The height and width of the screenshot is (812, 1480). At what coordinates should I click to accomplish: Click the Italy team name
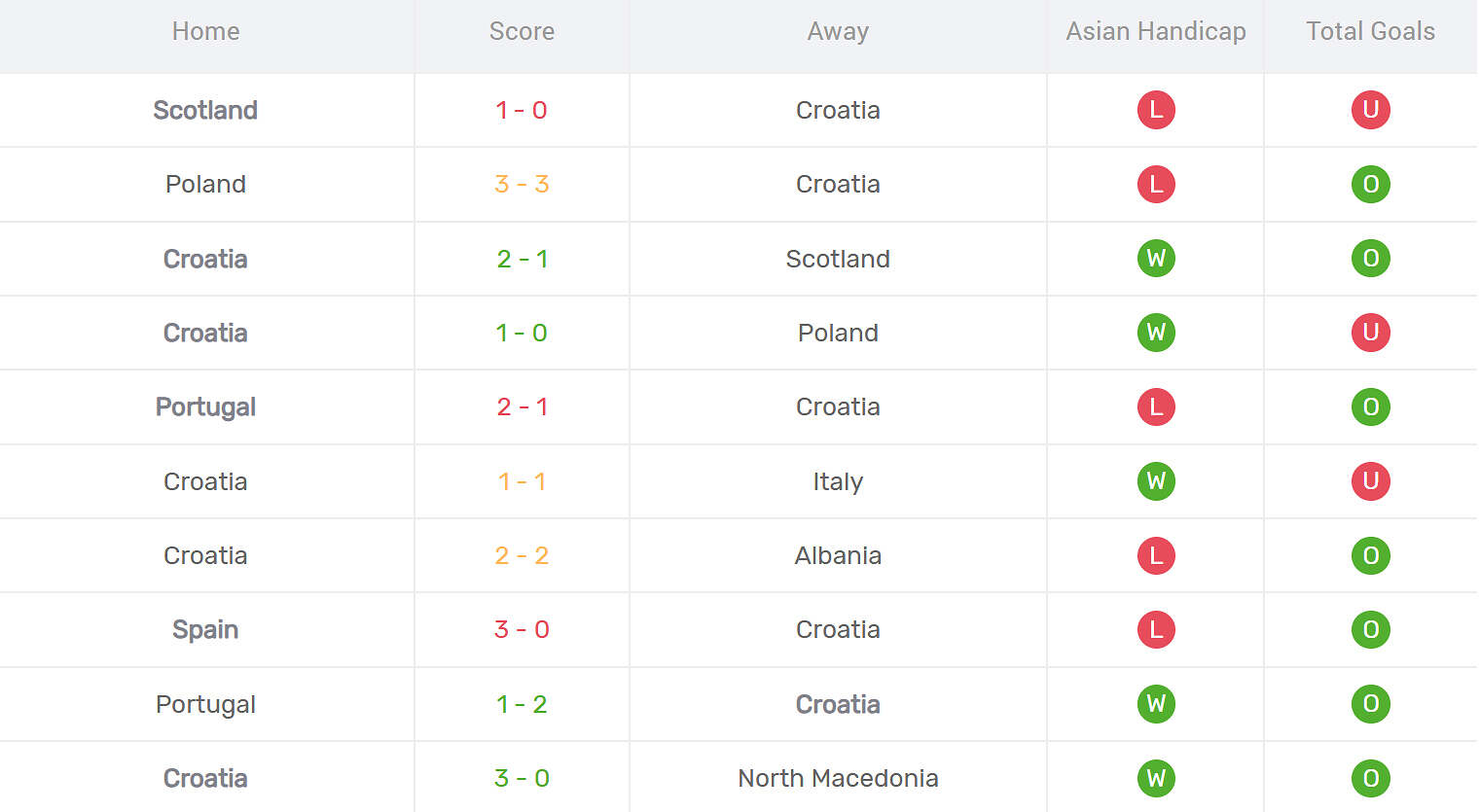pyautogui.click(x=838, y=481)
